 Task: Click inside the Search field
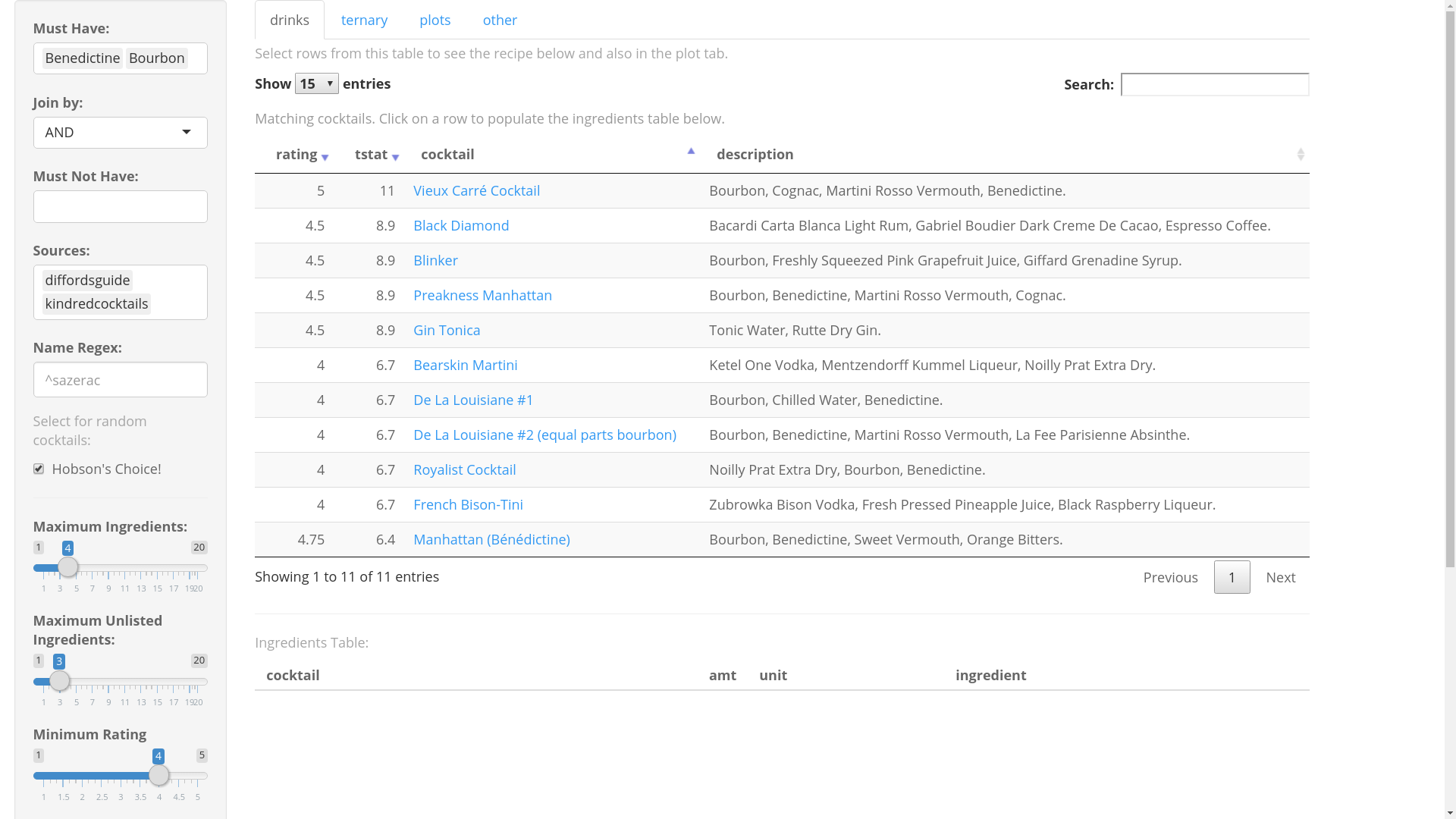1214,84
